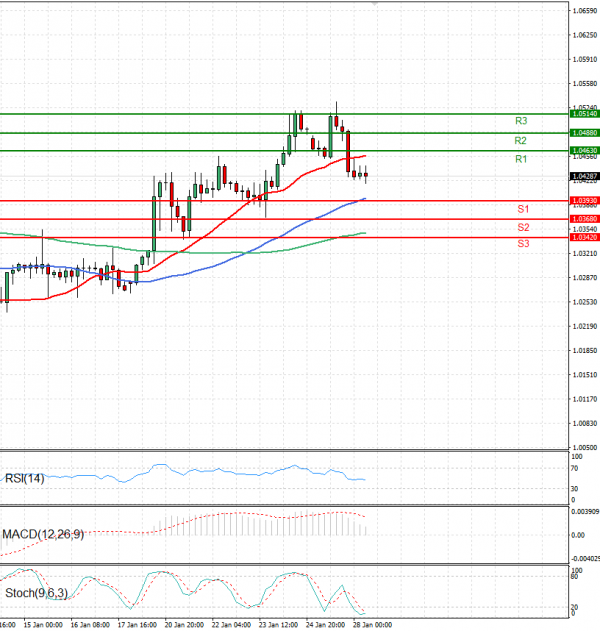Image resolution: width=600 pixels, height=631 pixels.
Task: Select the 1.04880 price tag
Action: click(x=585, y=132)
